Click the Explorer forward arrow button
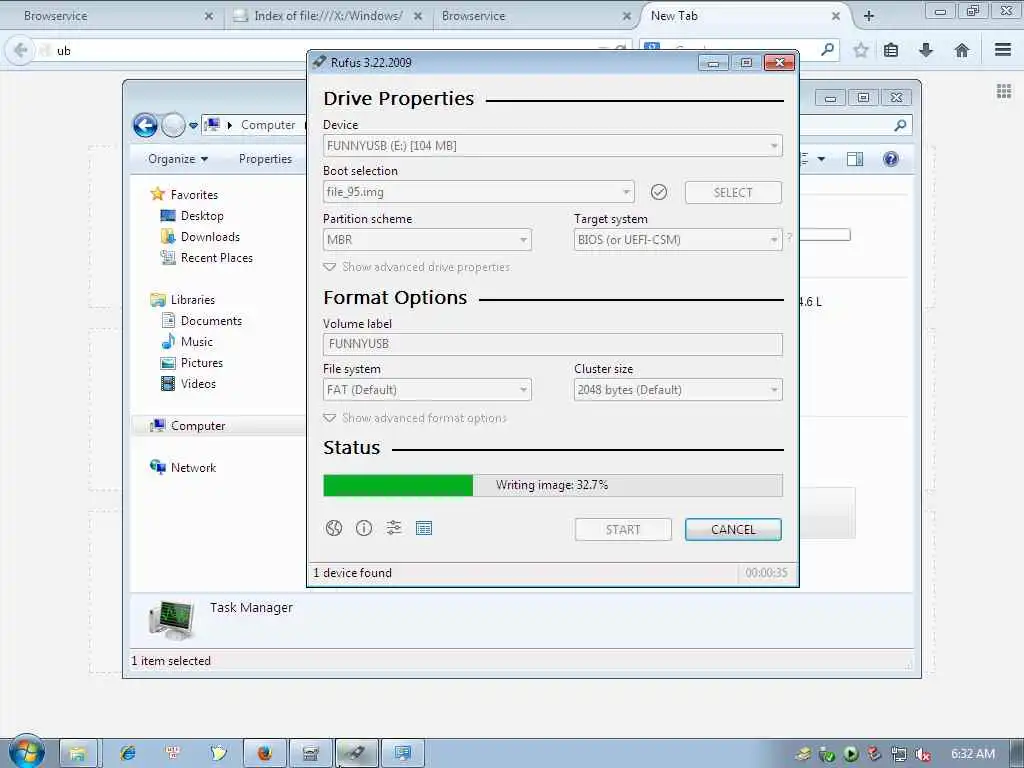 (173, 125)
